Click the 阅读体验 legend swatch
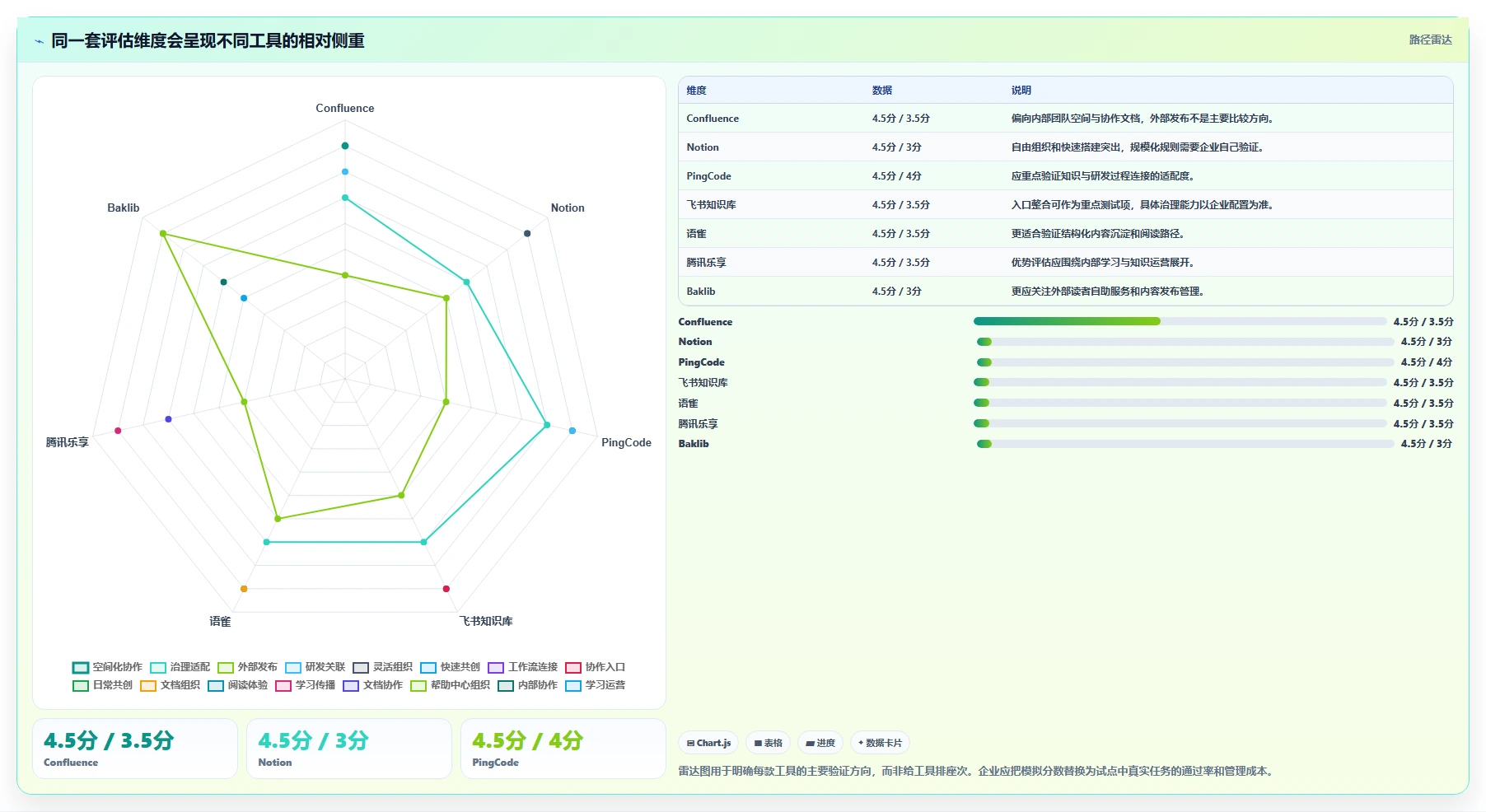 216,685
